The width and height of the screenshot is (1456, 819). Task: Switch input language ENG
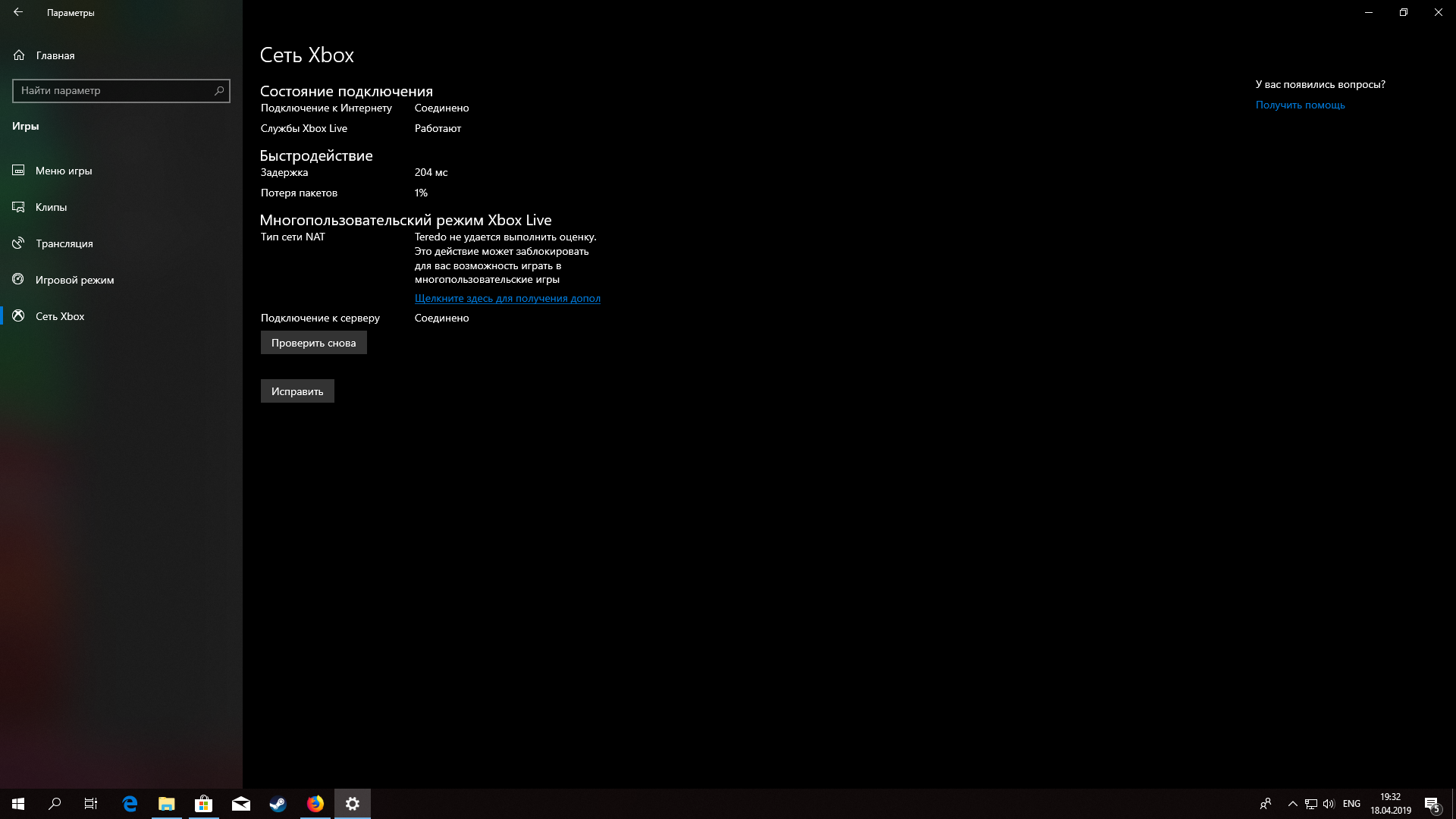click(x=1351, y=804)
